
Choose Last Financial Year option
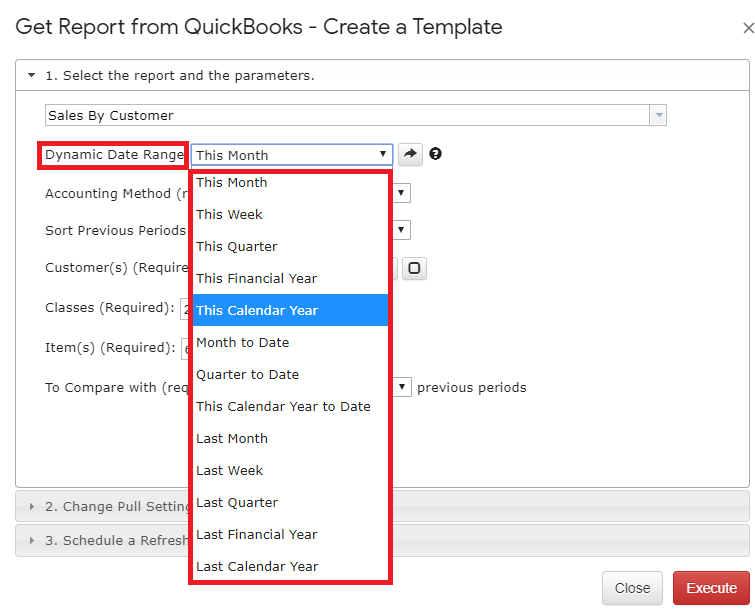click(x=290, y=534)
